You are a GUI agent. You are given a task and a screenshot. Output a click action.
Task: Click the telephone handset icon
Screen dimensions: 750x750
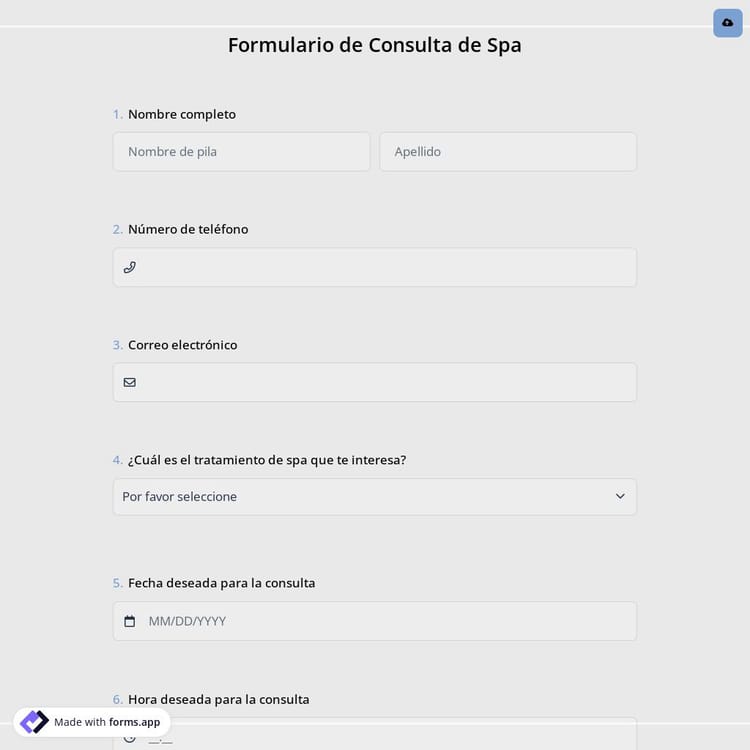click(129, 267)
